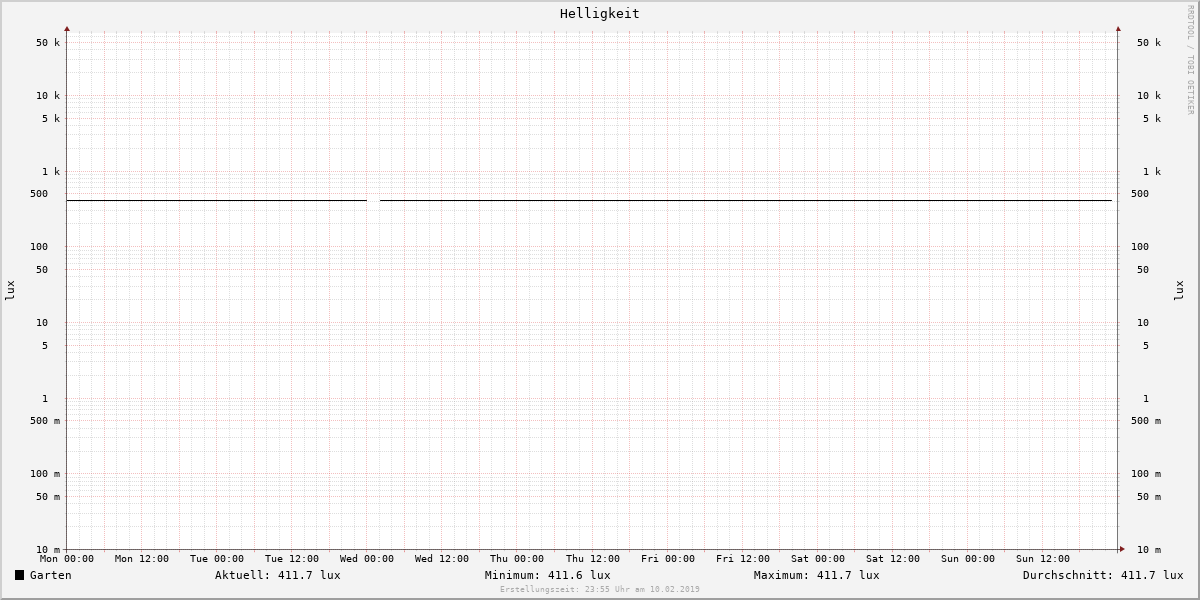Image resolution: width=1200 pixels, height=600 pixels.
Task: Click the Mon 00:00 time axis label
Action: (67, 559)
